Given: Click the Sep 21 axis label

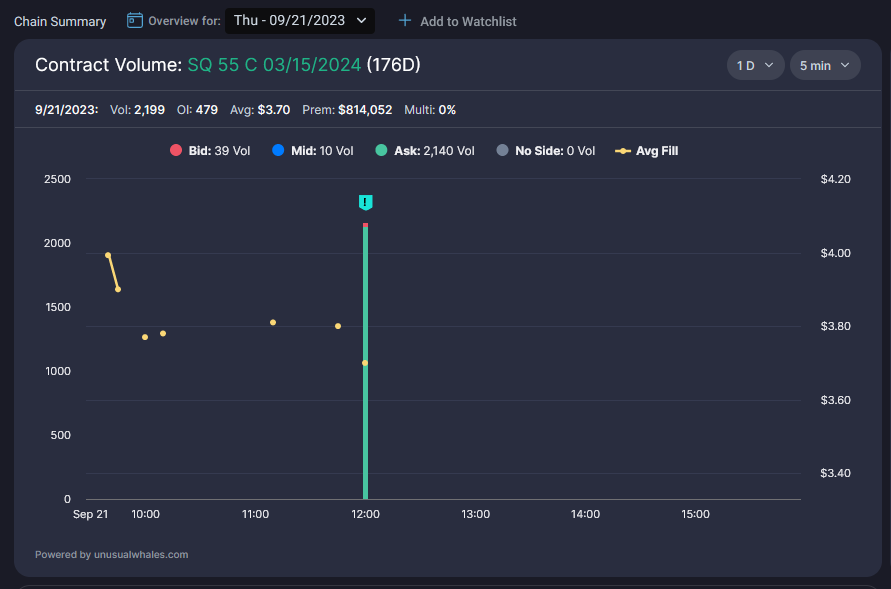Looking at the screenshot, I should 90,514.
